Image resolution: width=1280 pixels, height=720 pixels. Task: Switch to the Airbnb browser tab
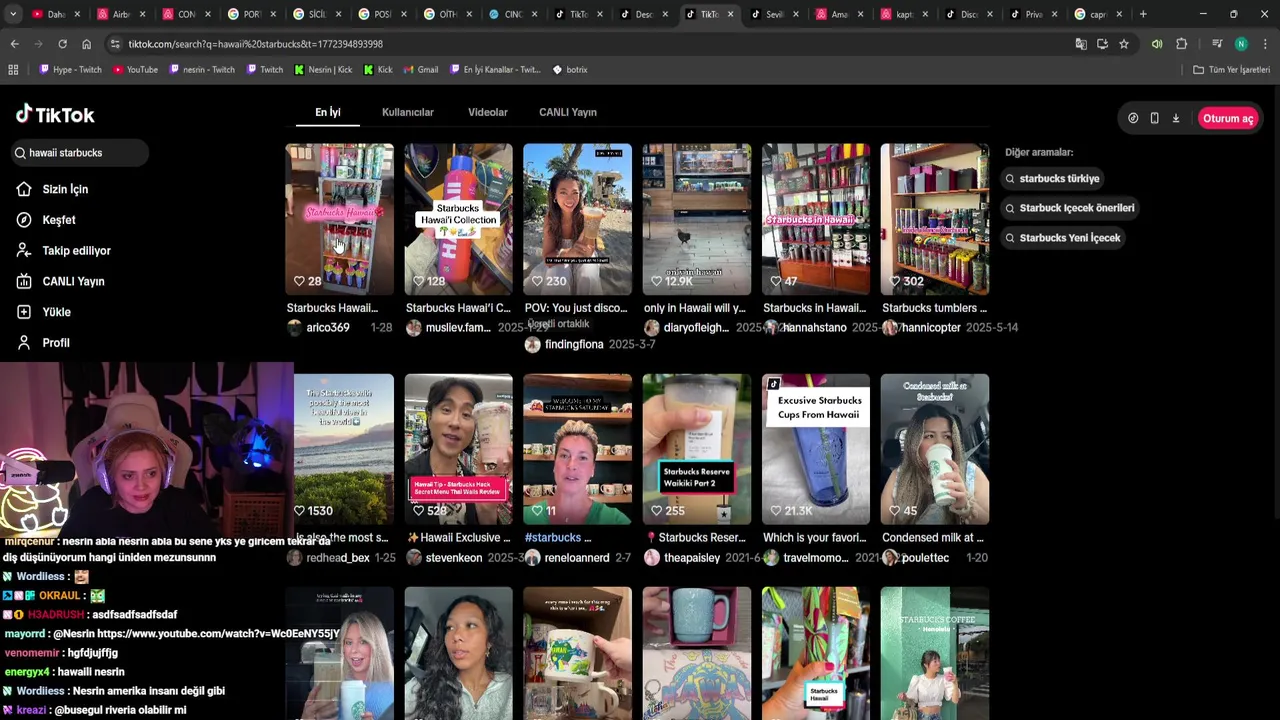pyautogui.click(x=121, y=14)
